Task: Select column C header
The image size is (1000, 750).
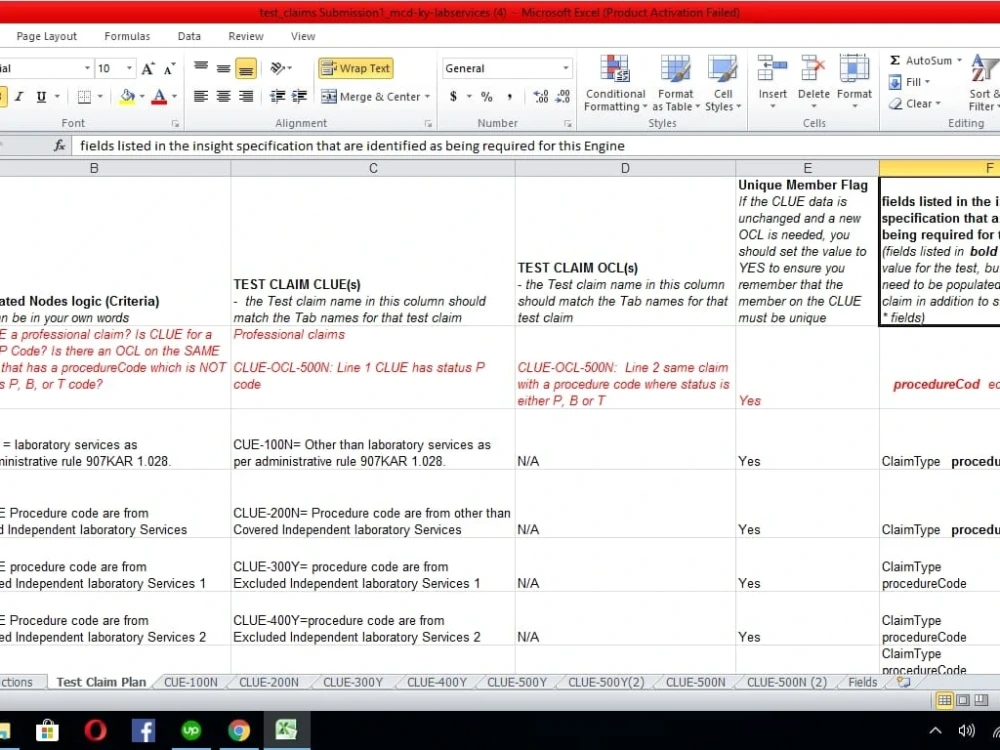Action: 373,168
